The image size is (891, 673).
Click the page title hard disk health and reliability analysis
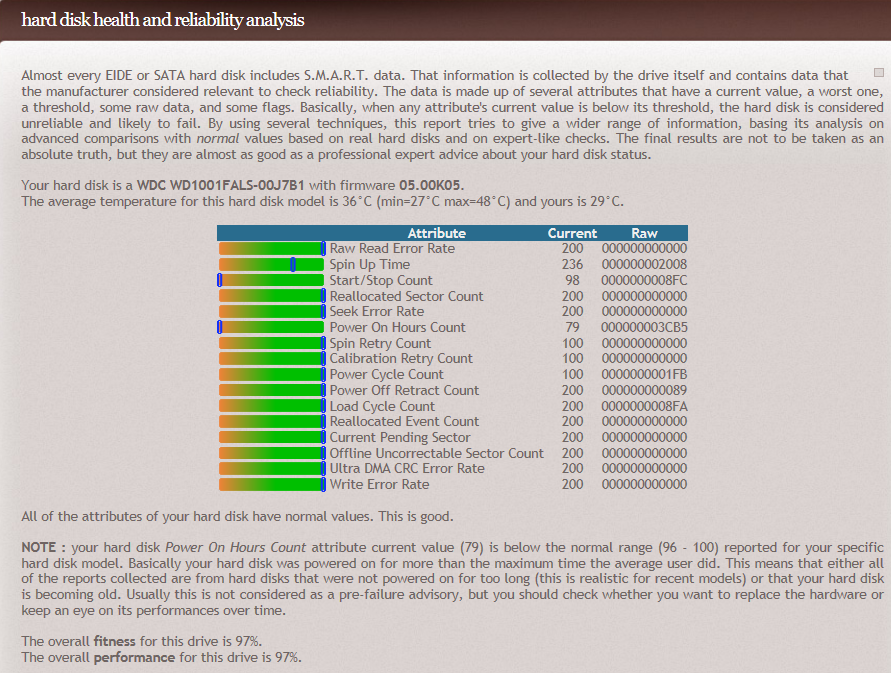[163, 20]
